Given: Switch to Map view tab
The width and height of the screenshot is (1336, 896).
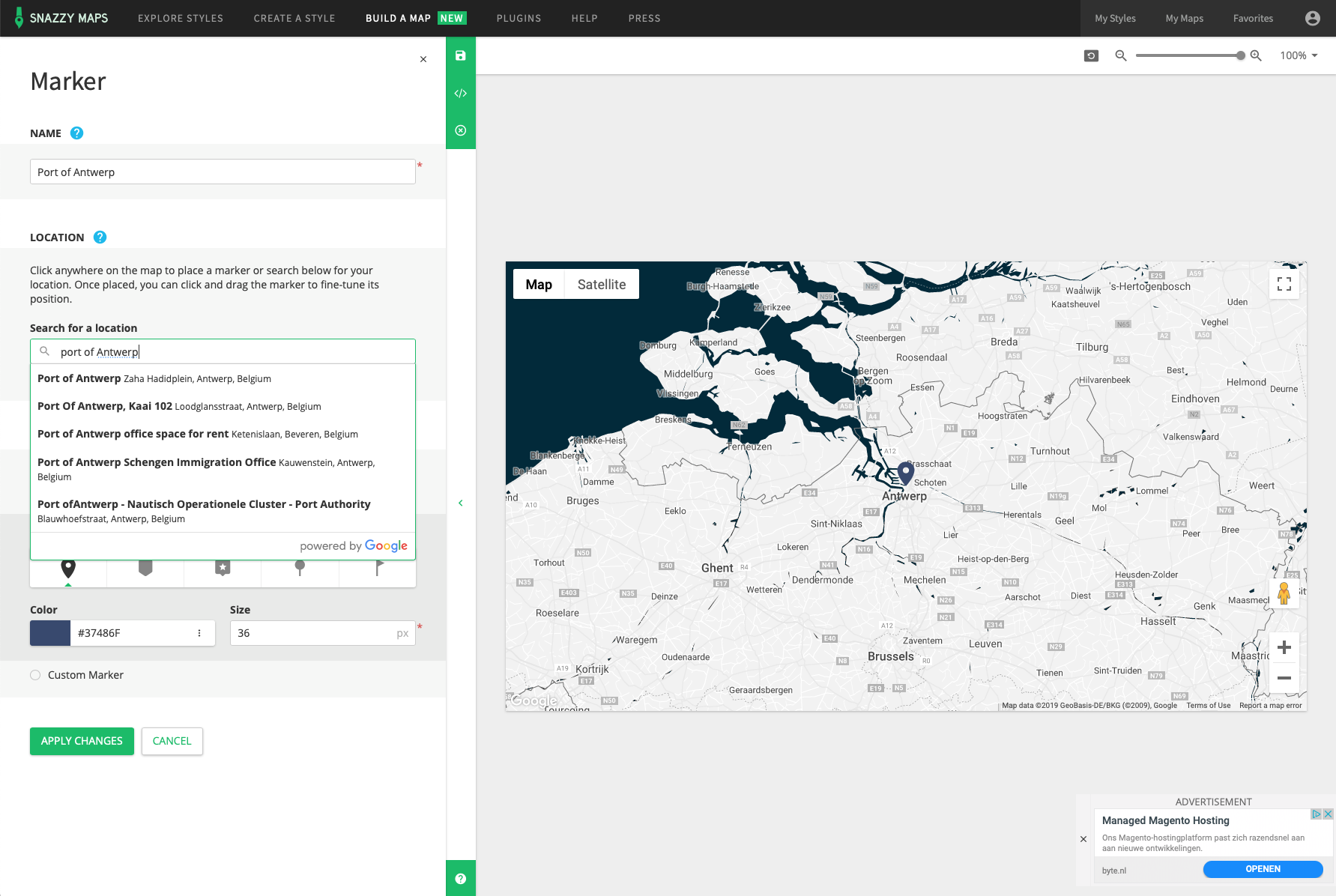Looking at the screenshot, I should pyautogui.click(x=539, y=284).
